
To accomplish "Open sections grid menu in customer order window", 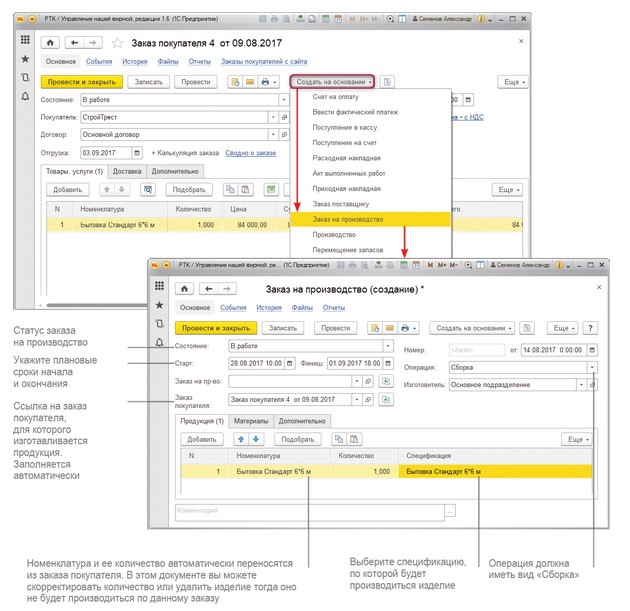I will click(x=25, y=39).
